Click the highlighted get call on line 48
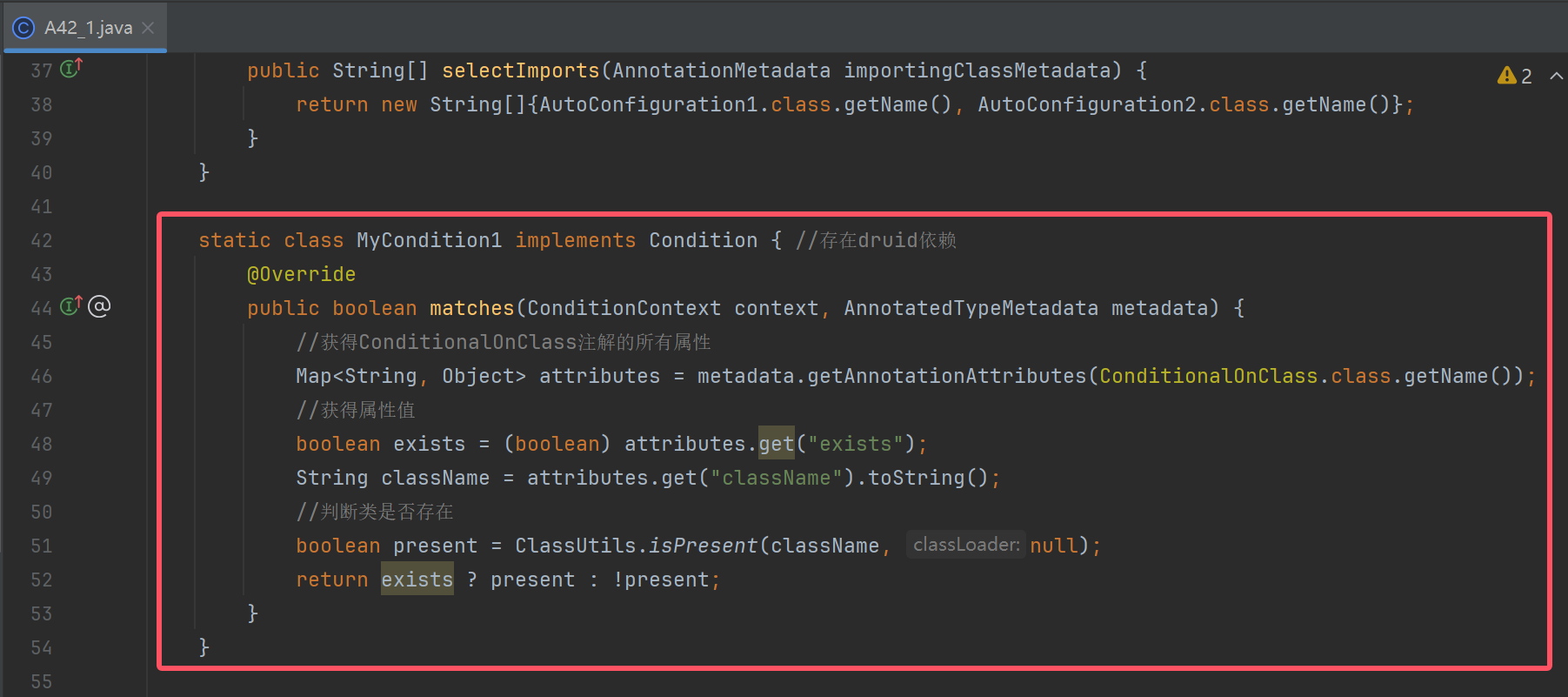This screenshot has width=1568, height=697. tap(777, 444)
